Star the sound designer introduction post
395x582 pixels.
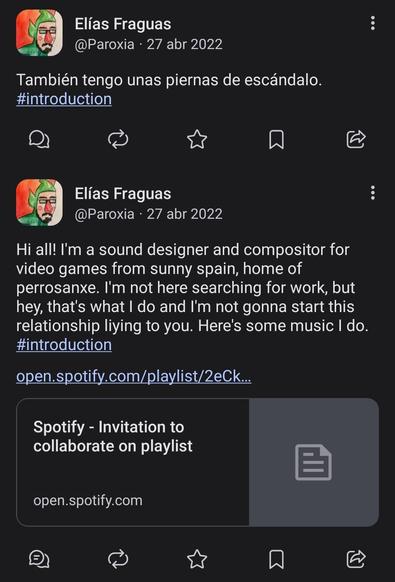point(197,559)
